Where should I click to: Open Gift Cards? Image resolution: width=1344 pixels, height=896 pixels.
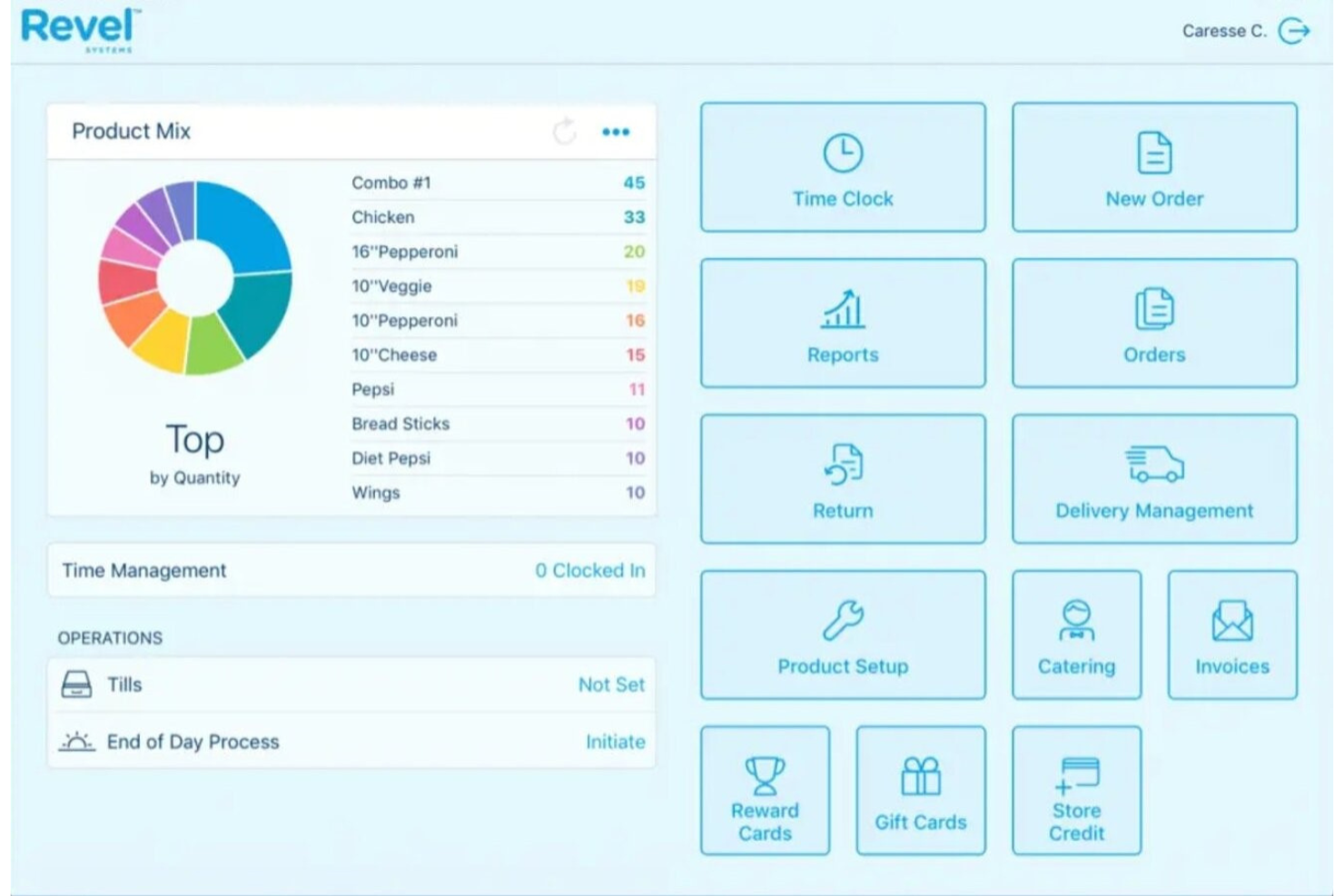(920, 790)
